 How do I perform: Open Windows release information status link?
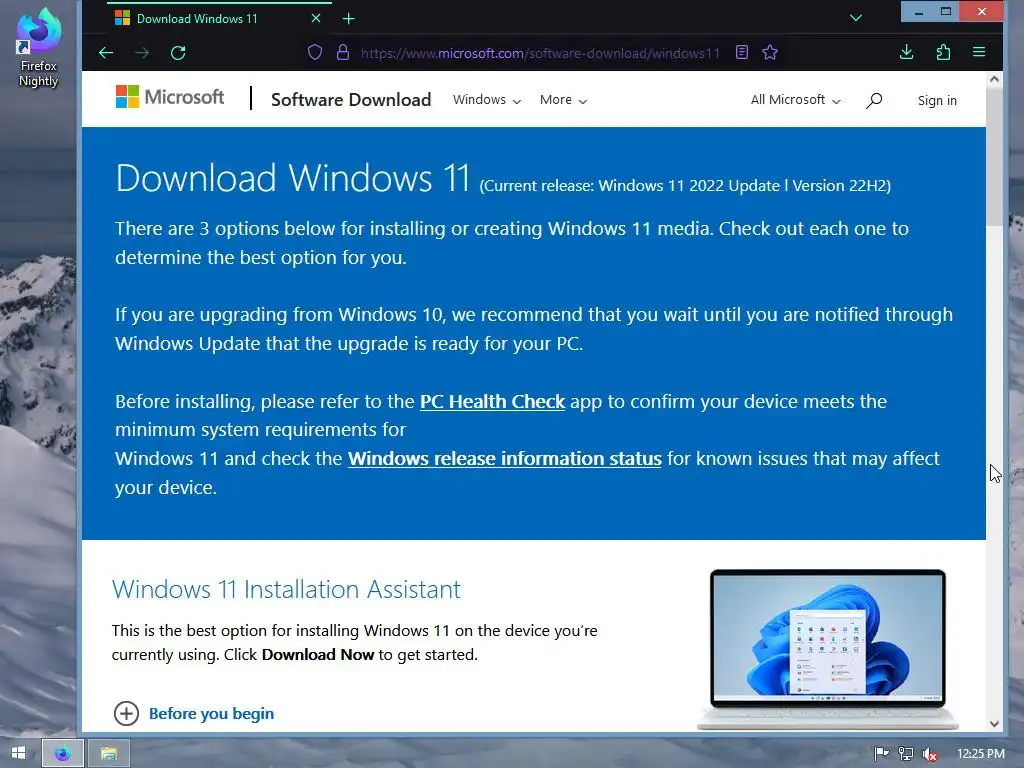click(x=505, y=458)
